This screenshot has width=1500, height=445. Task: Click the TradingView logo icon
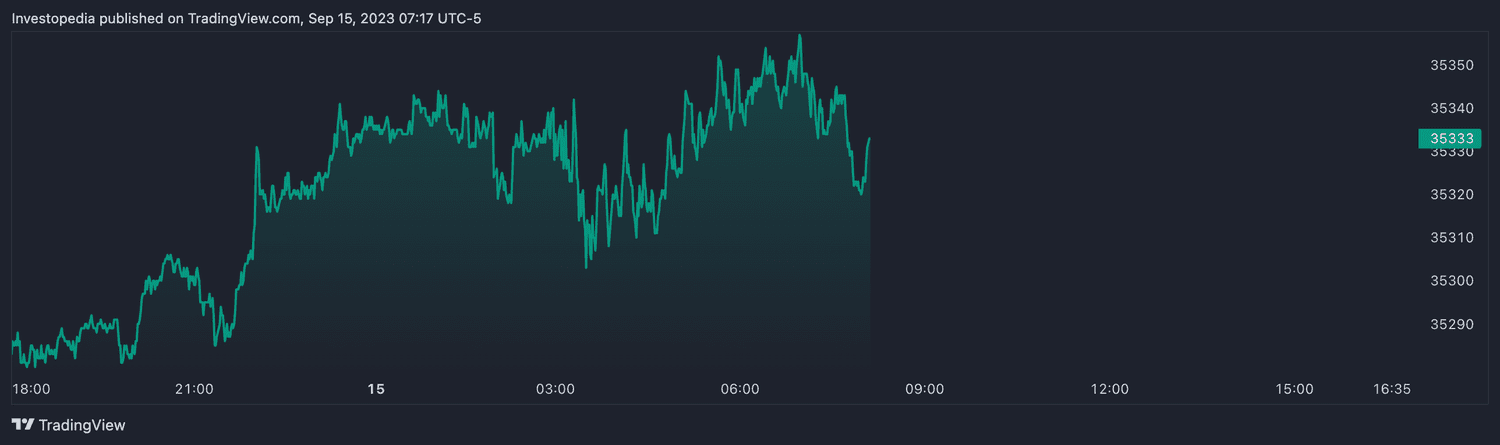coord(22,425)
